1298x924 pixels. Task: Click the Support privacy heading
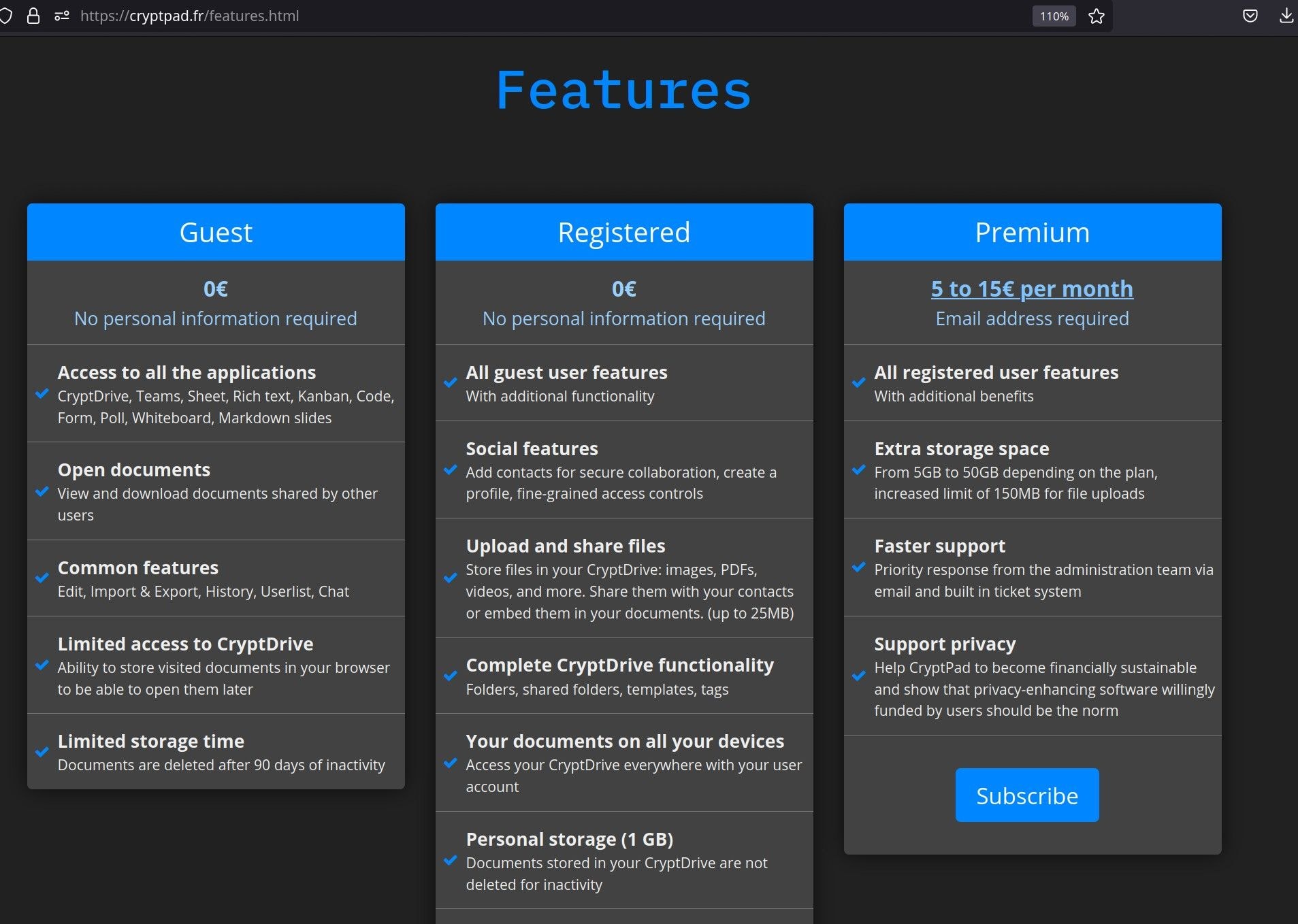coord(945,644)
